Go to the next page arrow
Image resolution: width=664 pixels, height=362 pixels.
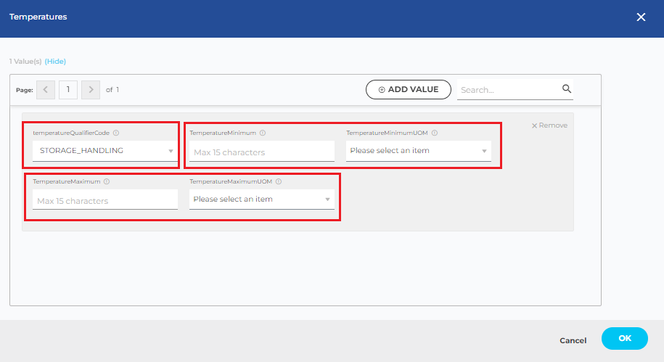click(x=91, y=90)
